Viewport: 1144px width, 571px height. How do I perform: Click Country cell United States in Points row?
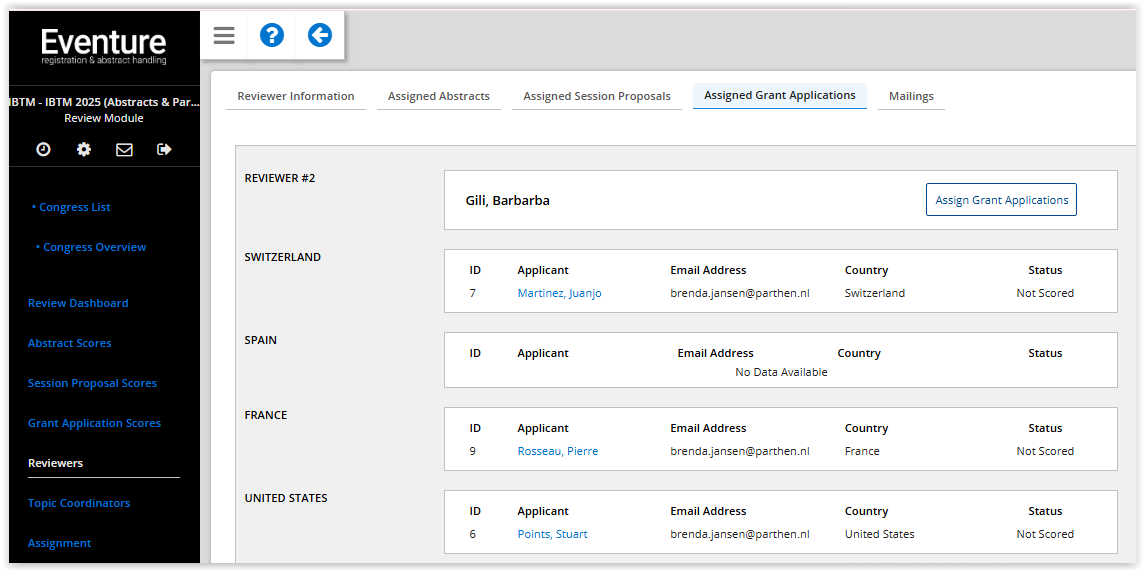pos(879,535)
